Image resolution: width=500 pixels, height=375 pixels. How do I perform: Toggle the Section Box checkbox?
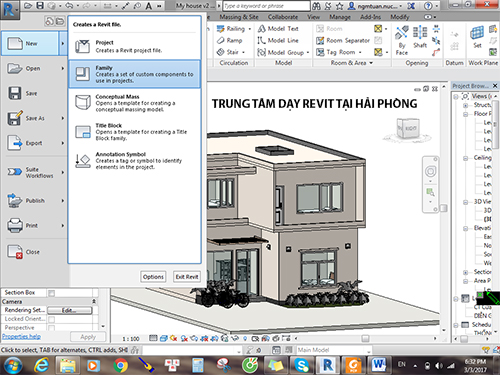click(x=51, y=293)
